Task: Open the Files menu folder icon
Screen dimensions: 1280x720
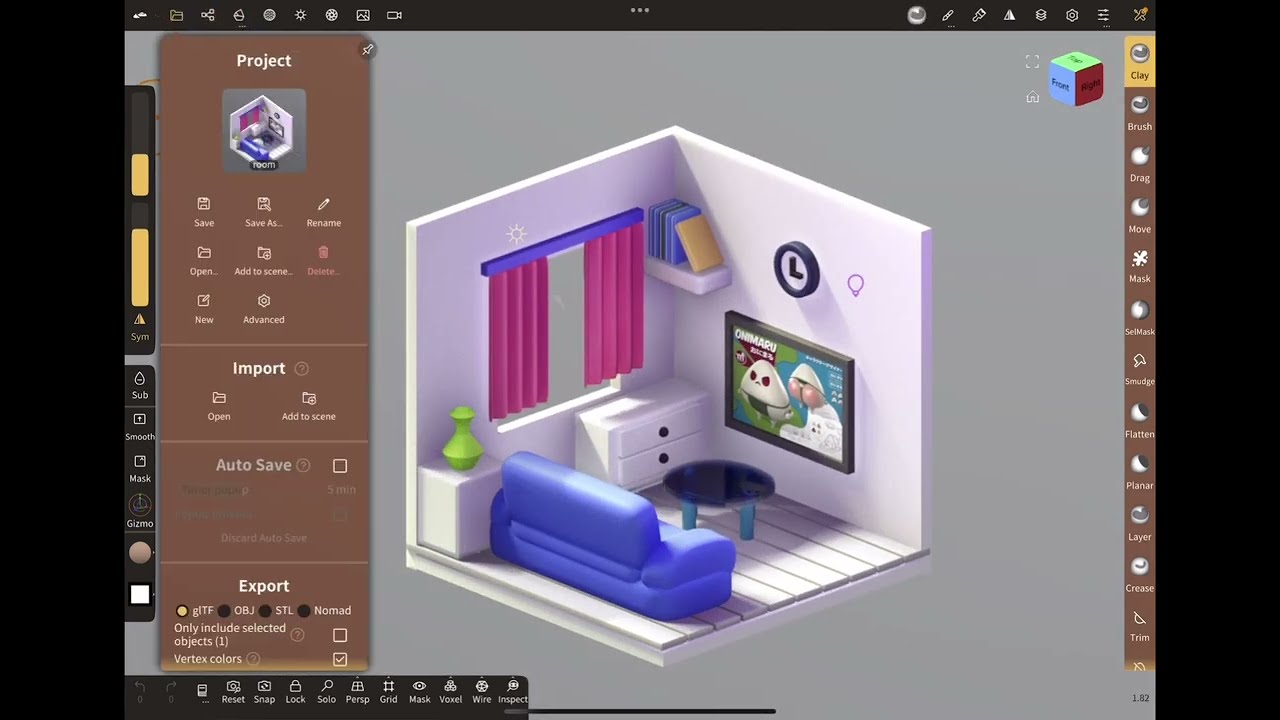Action: click(177, 15)
